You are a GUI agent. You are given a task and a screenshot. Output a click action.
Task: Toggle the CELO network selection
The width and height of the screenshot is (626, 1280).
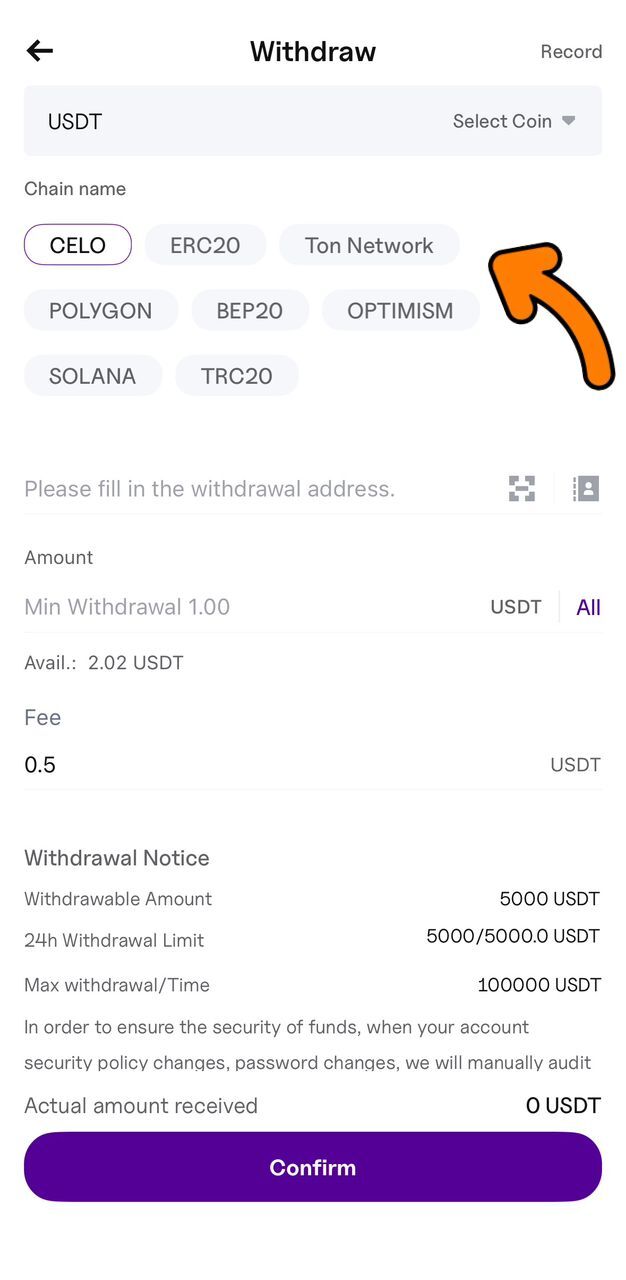pyautogui.click(x=77, y=244)
